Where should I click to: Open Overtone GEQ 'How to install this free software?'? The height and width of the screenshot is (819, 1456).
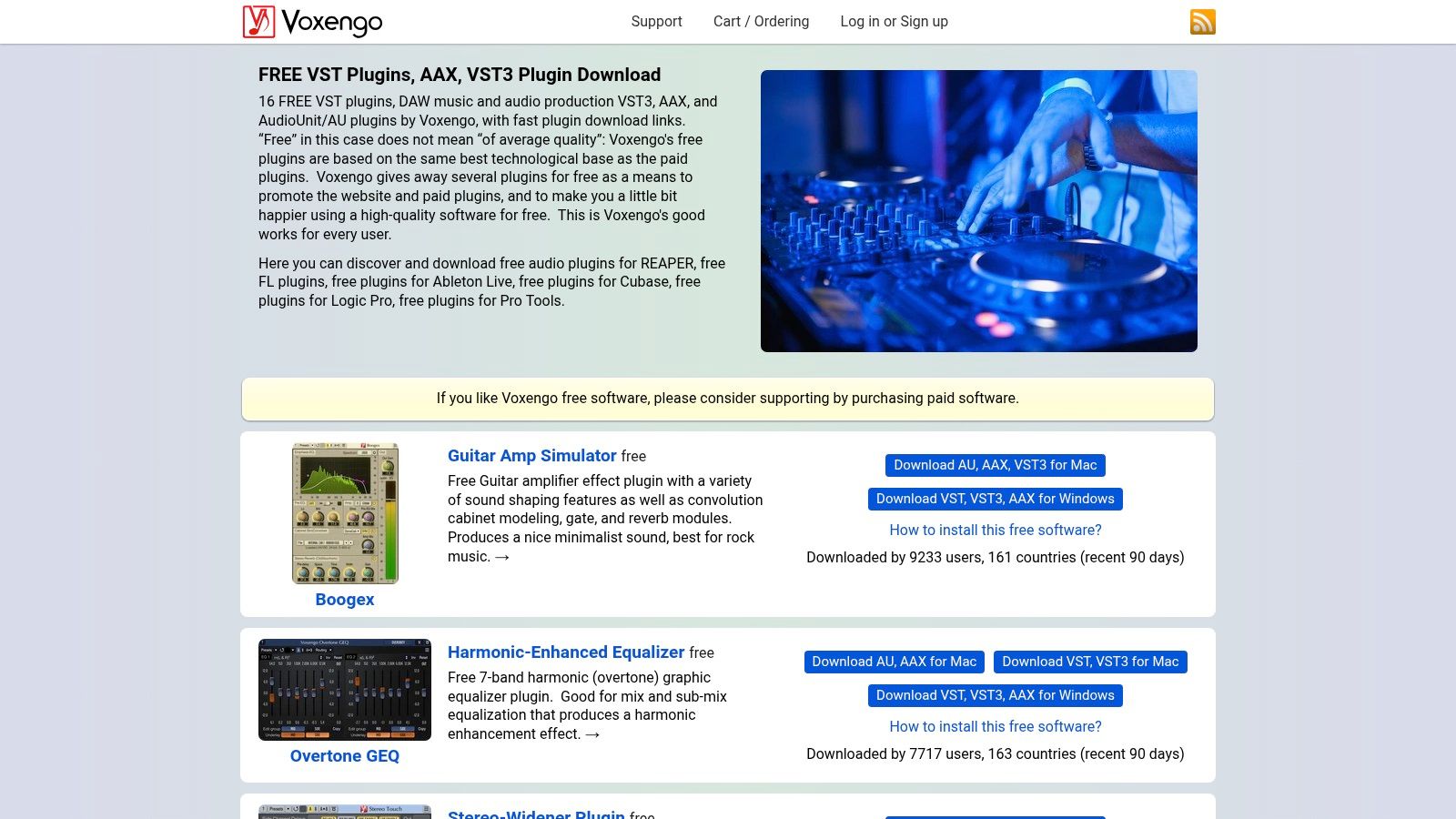(996, 726)
